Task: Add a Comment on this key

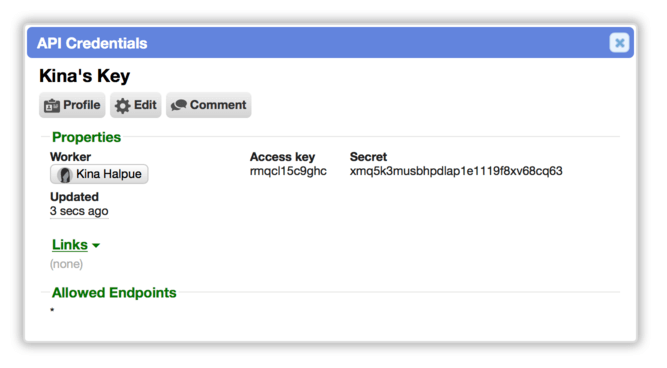Action: pyautogui.click(x=208, y=105)
